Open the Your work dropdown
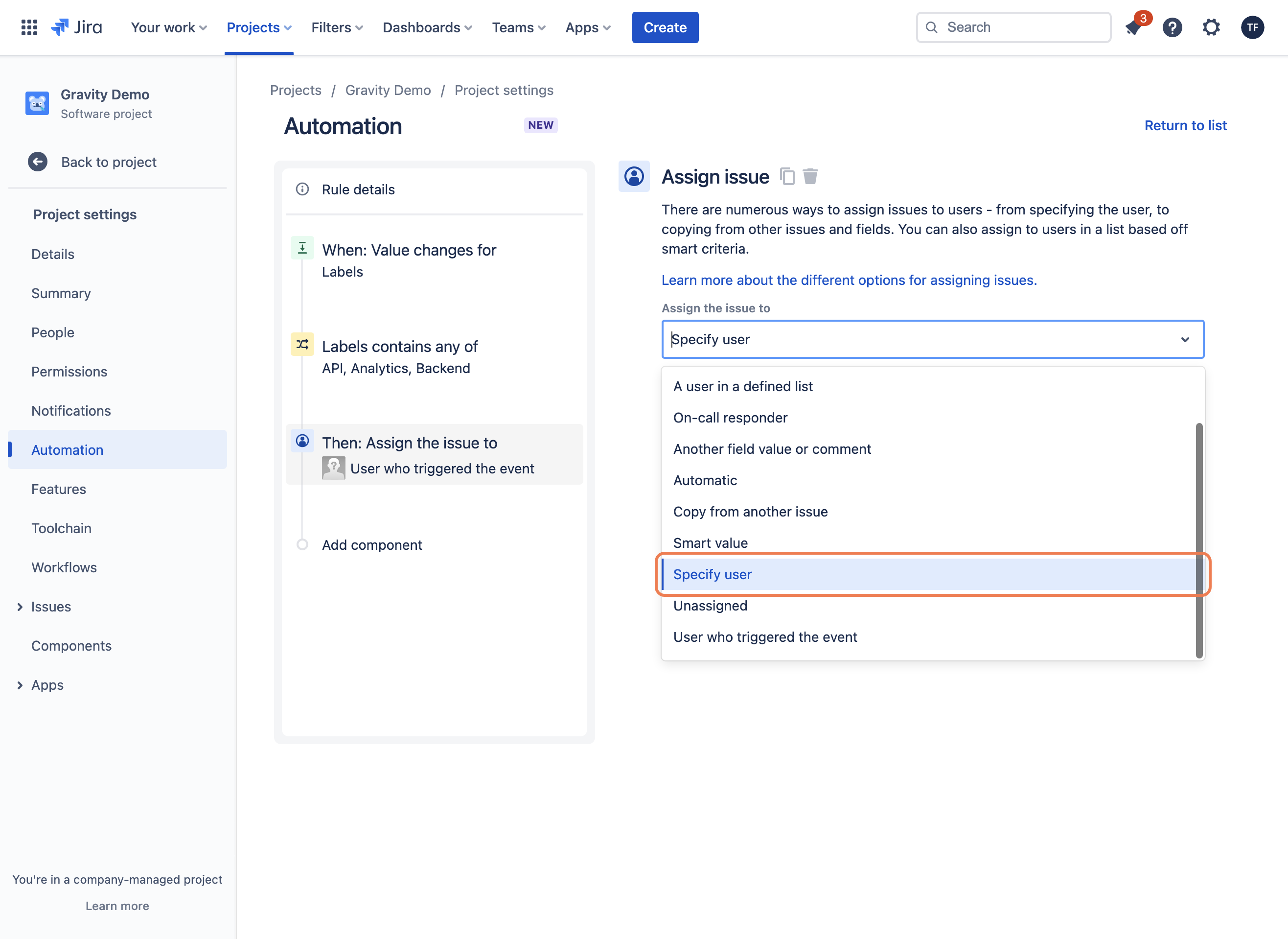 (169, 27)
